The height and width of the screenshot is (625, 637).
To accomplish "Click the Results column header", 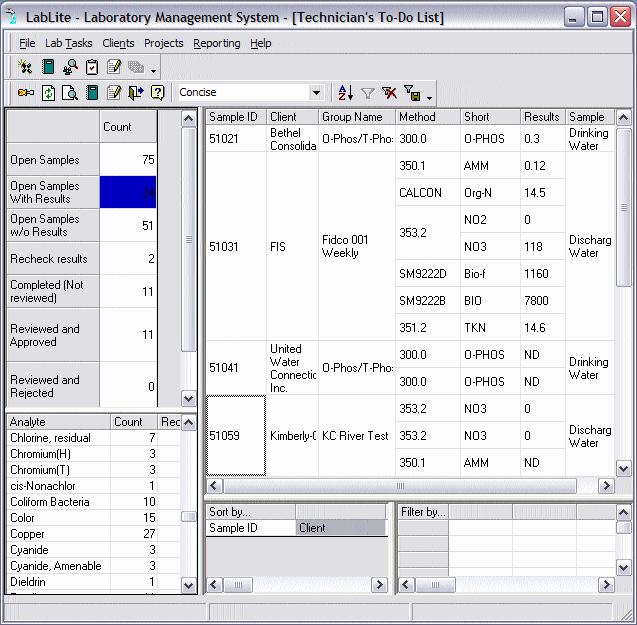I will (542, 117).
